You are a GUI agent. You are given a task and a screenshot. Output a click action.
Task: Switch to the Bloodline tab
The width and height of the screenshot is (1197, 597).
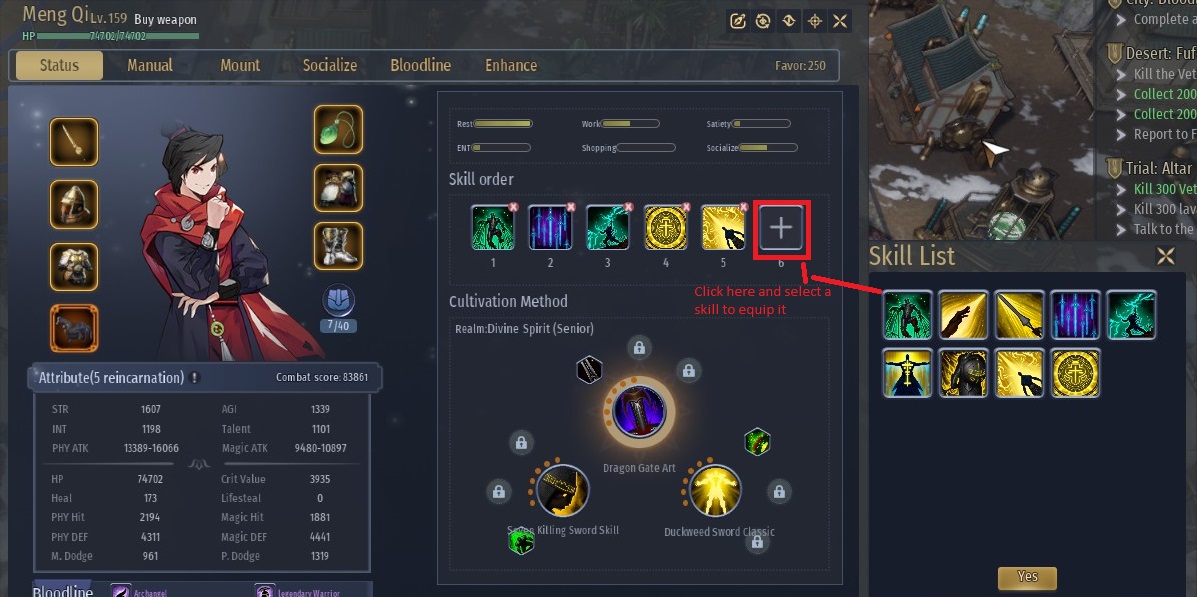[421, 66]
